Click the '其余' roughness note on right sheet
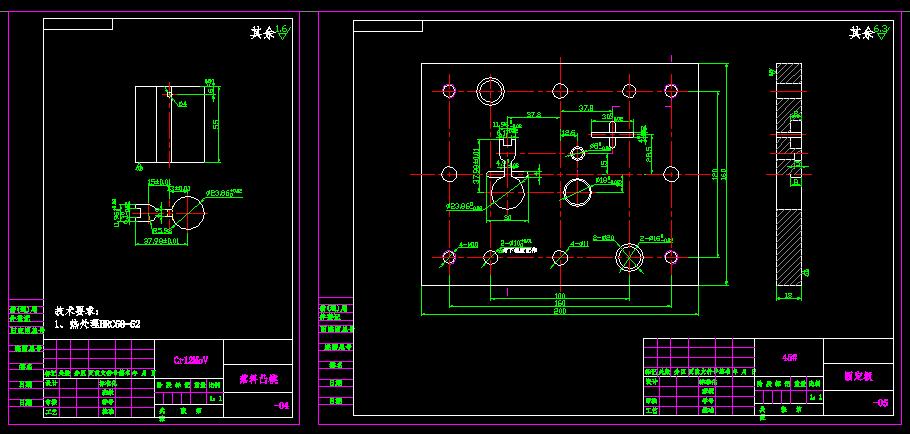Viewport: 910px width, 434px height. [x=861, y=34]
